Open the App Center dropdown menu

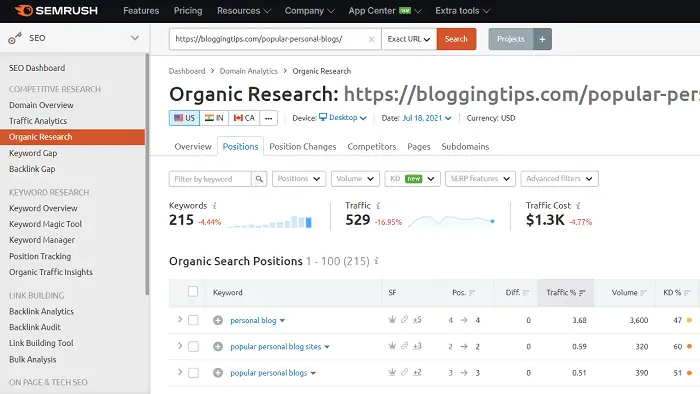385,11
